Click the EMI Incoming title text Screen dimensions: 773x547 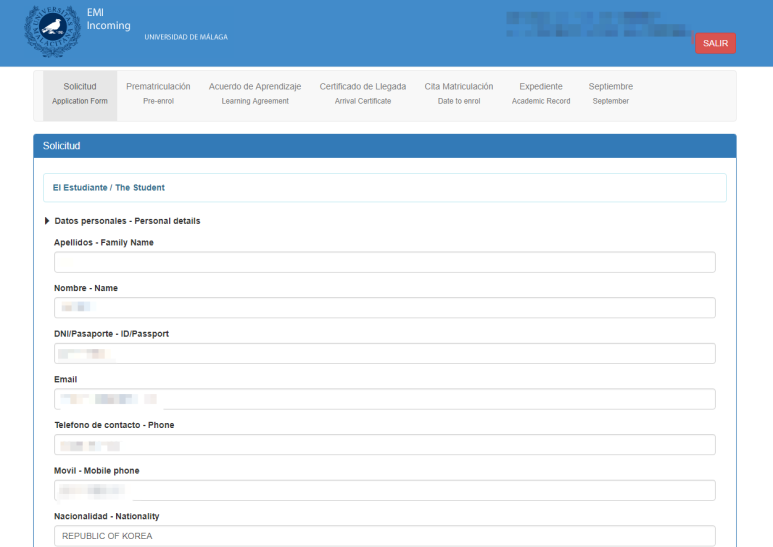[108, 18]
